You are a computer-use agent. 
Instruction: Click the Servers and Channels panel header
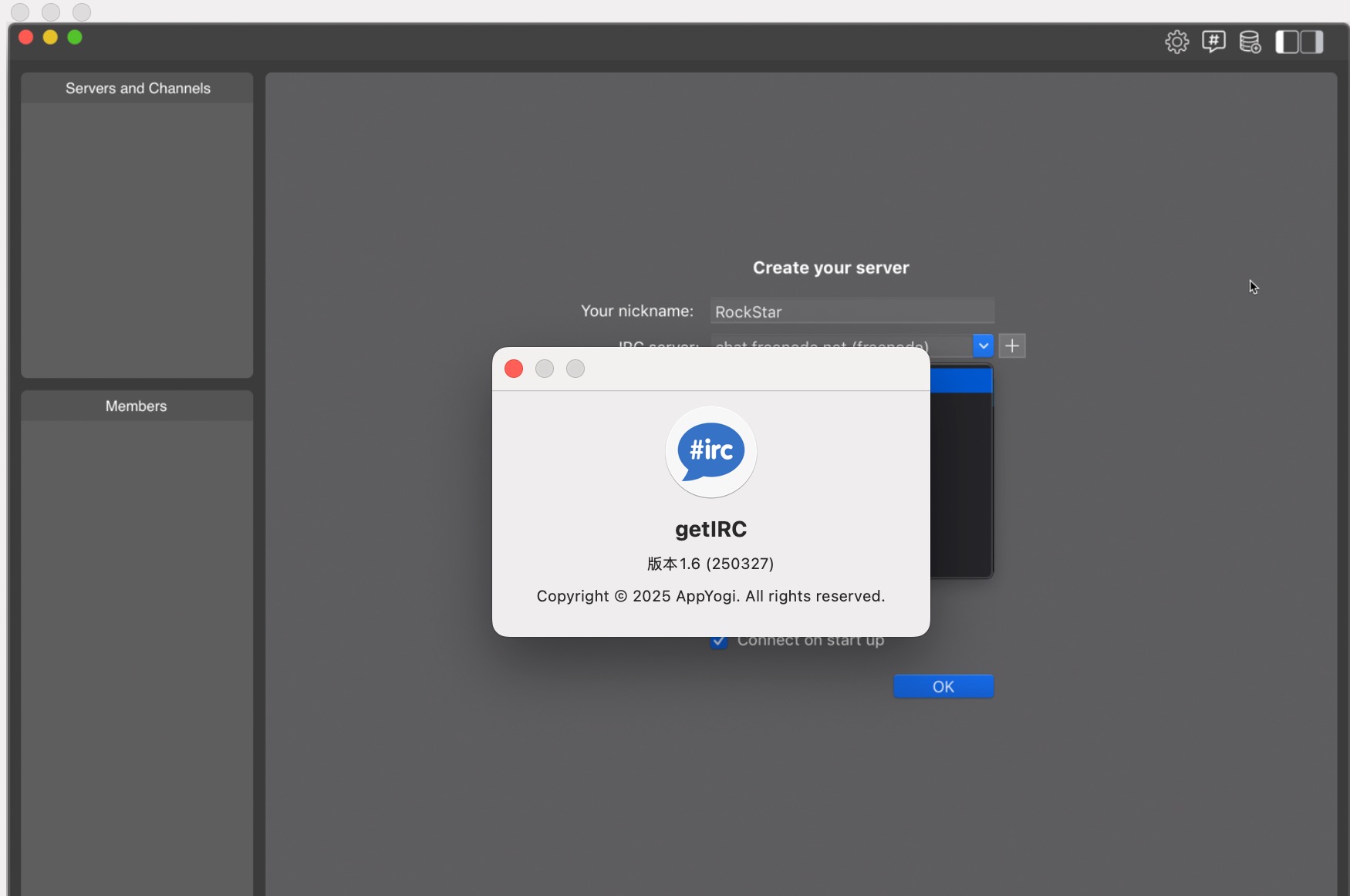(x=137, y=88)
